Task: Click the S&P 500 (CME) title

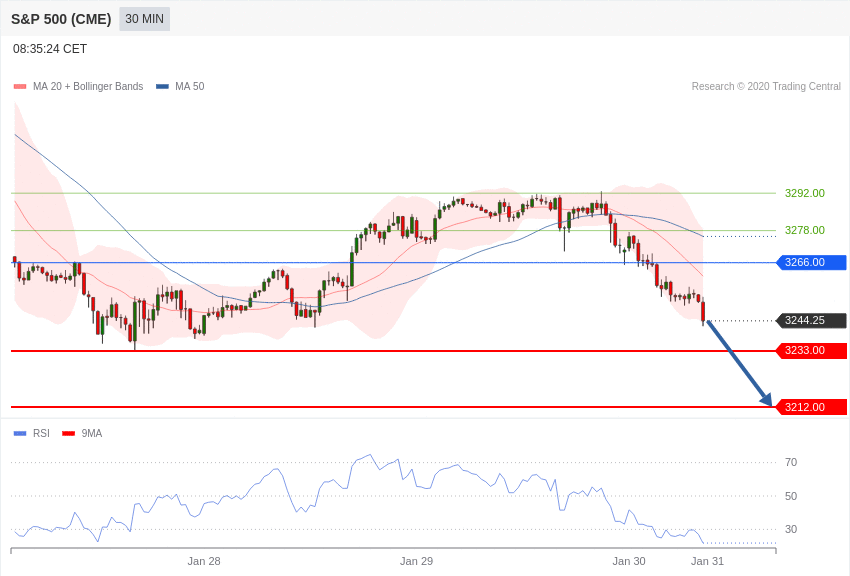Action: (61, 19)
